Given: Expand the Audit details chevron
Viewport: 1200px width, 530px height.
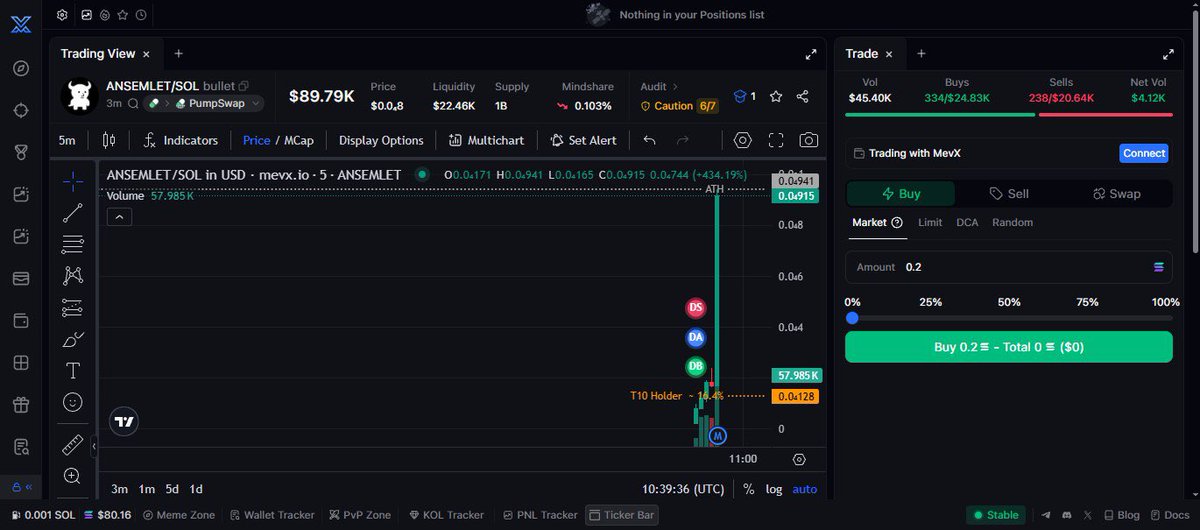Looking at the screenshot, I should pos(675,87).
